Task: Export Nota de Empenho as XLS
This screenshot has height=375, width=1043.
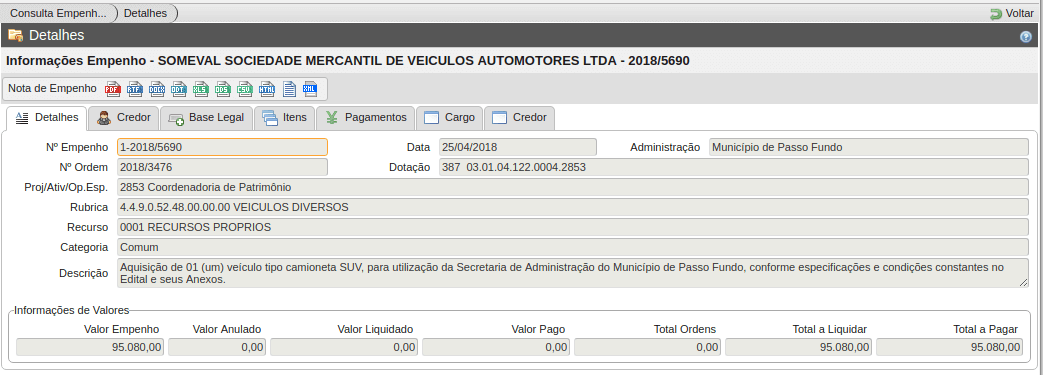Action: [200, 88]
